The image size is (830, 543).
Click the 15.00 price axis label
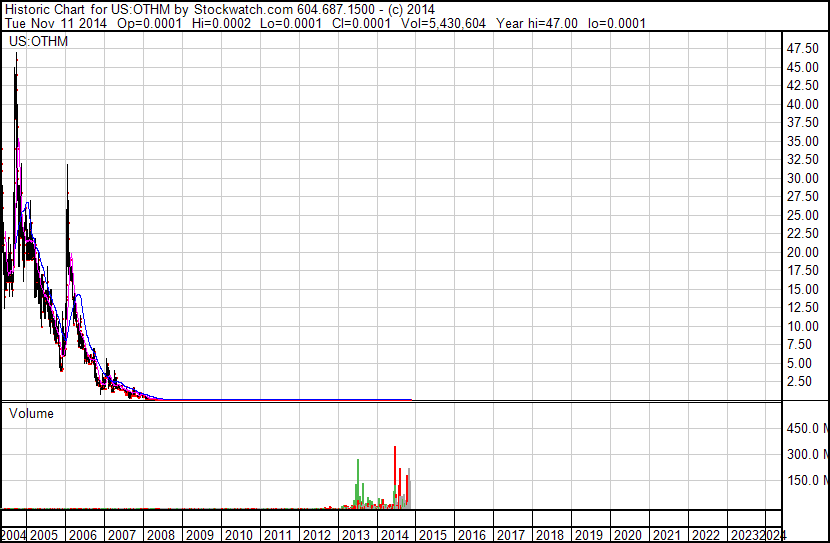(803, 289)
